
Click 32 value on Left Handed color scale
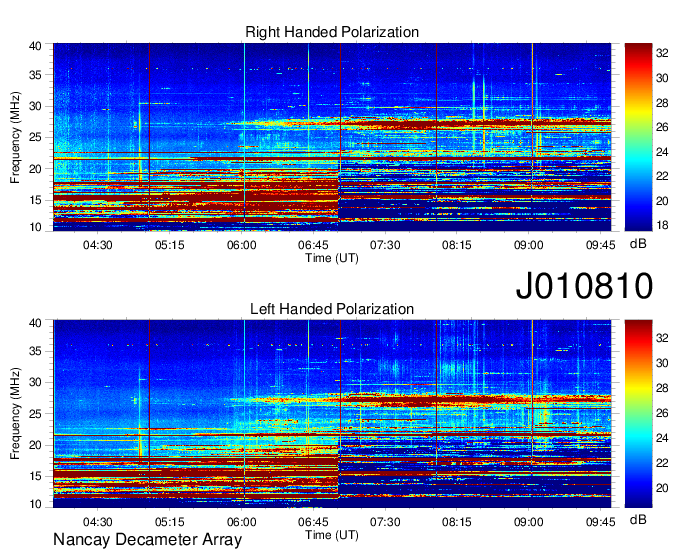662,338
